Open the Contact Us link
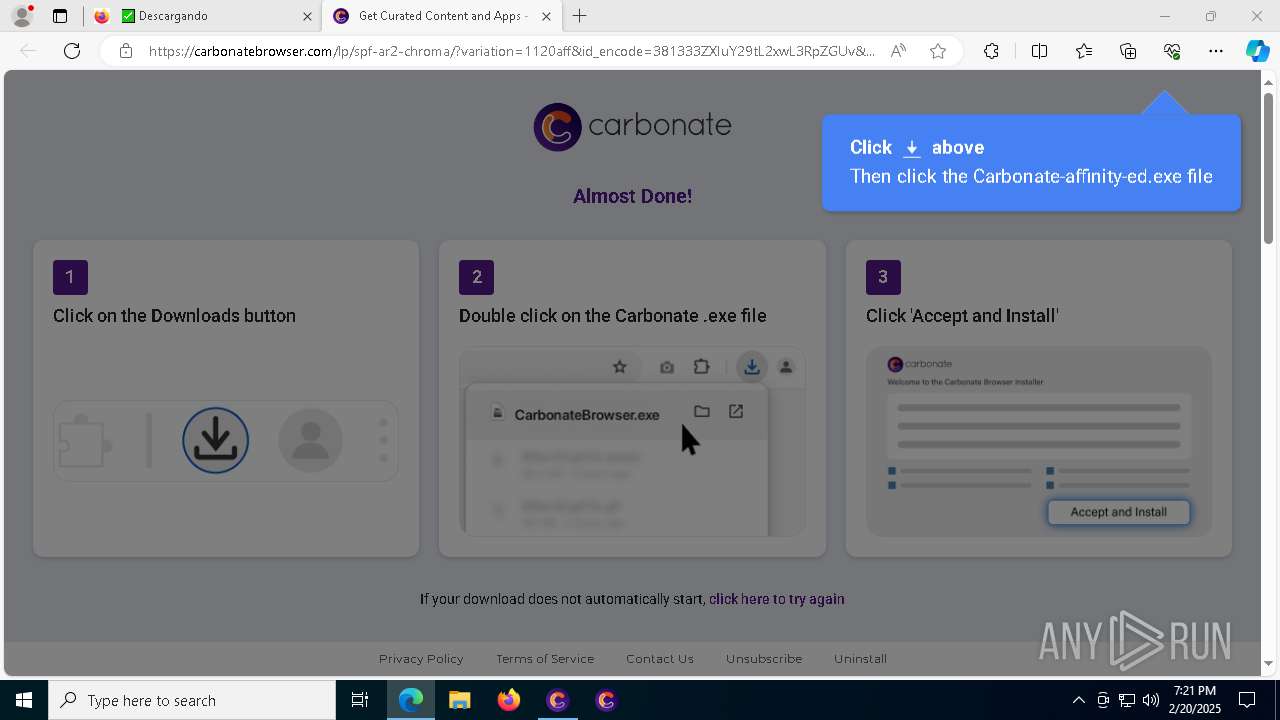1280x720 pixels. tap(660, 659)
